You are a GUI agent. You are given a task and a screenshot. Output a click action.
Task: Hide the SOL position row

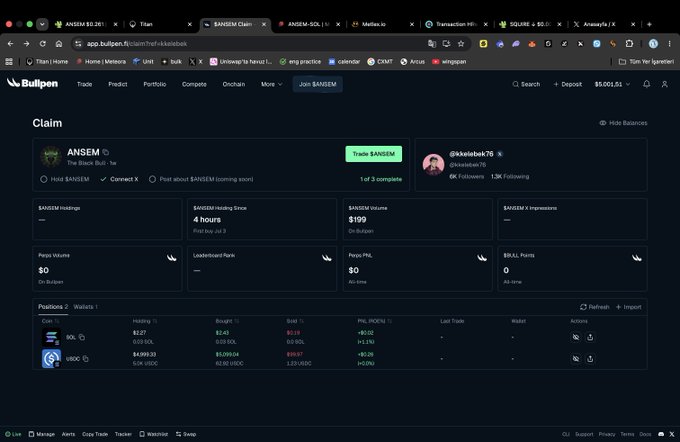(575, 337)
